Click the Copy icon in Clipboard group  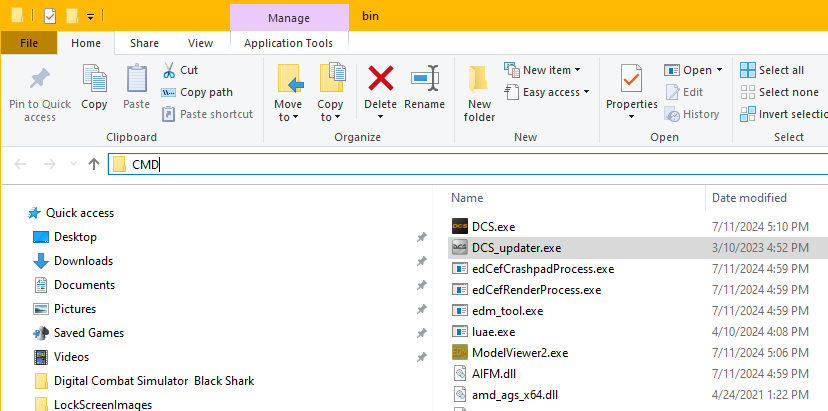(95, 79)
